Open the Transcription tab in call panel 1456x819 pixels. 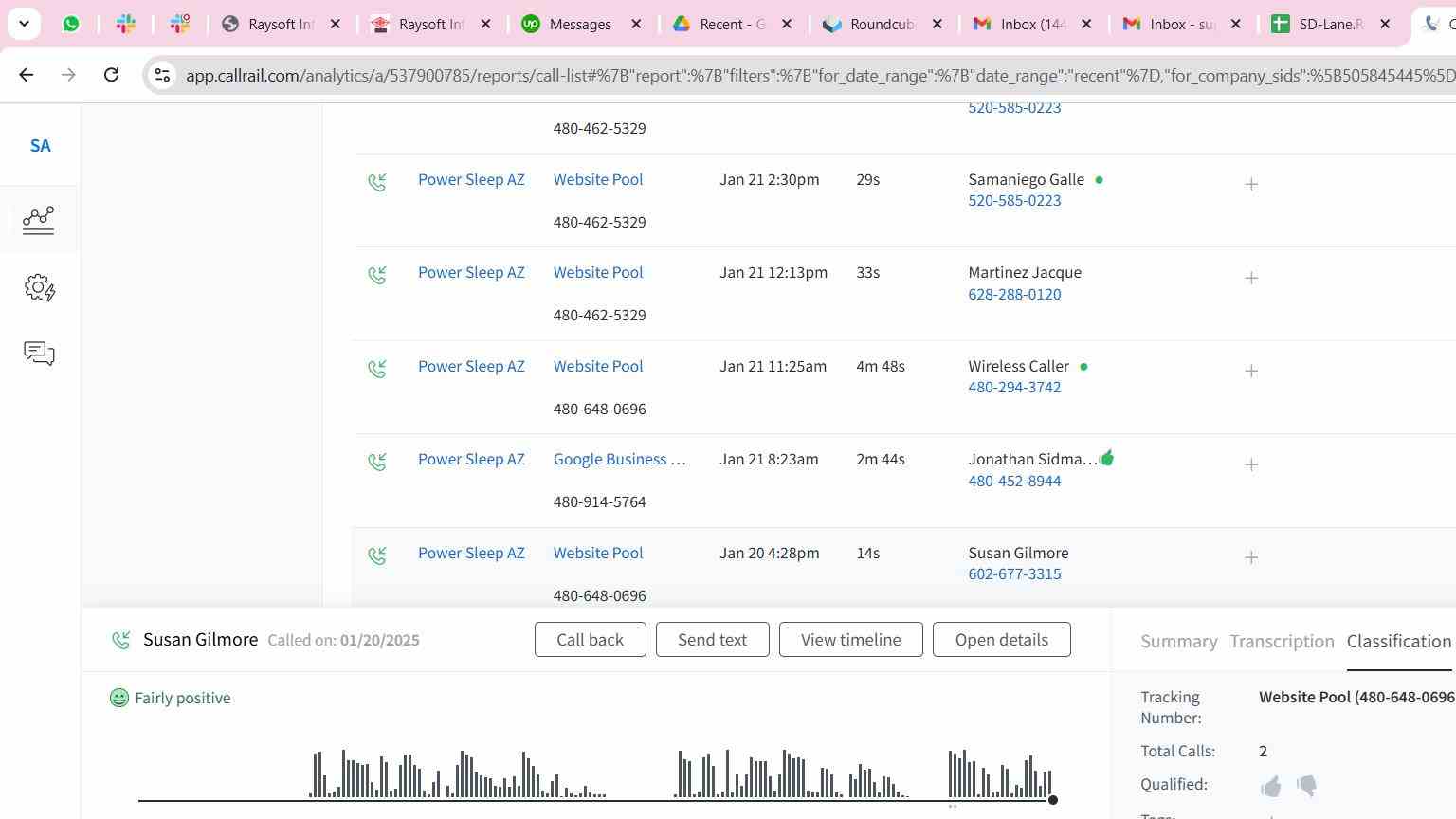tap(1282, 642)
